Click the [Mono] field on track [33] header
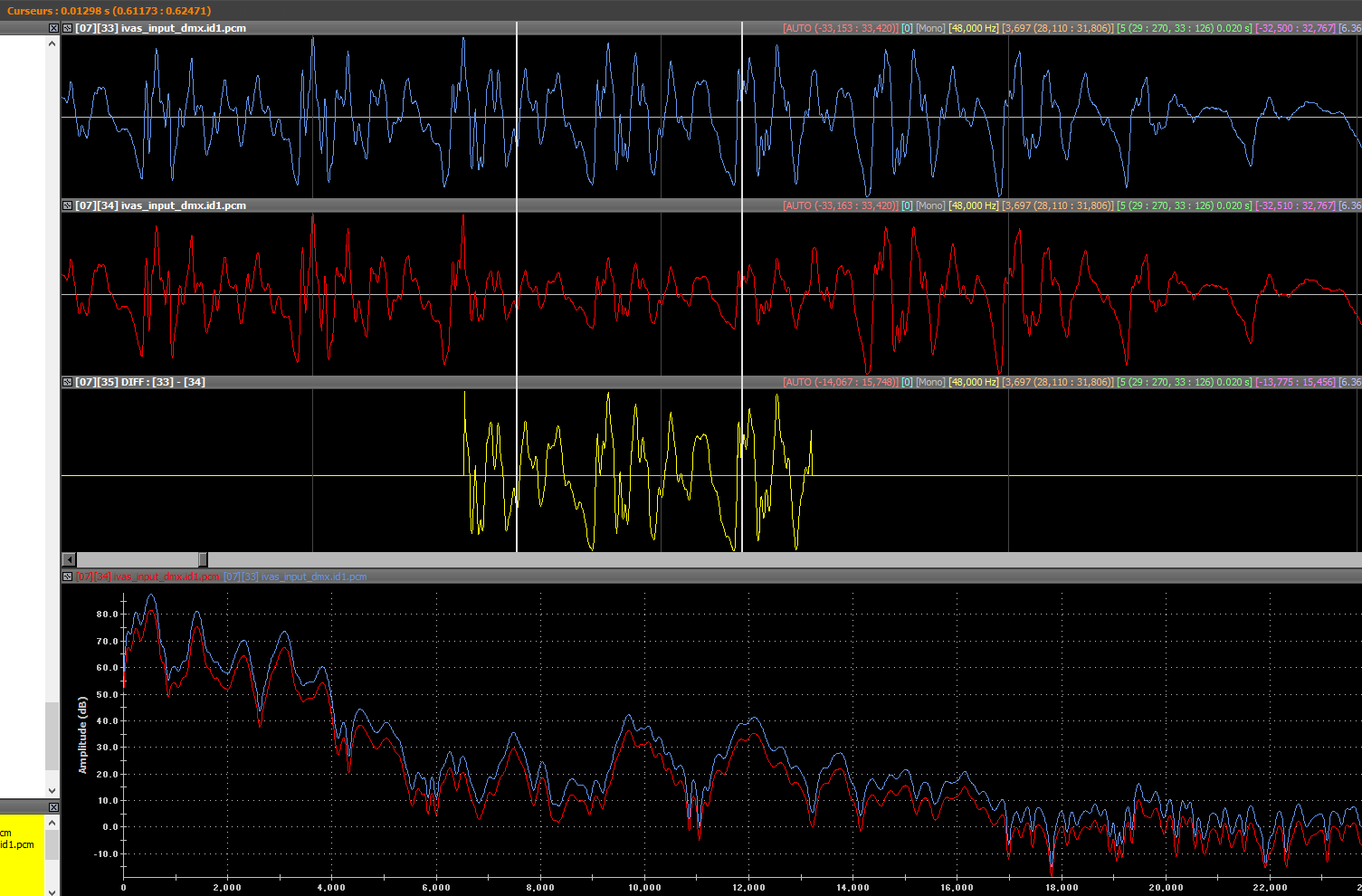This screenshot has width=1362, height=896. point(930,28)
